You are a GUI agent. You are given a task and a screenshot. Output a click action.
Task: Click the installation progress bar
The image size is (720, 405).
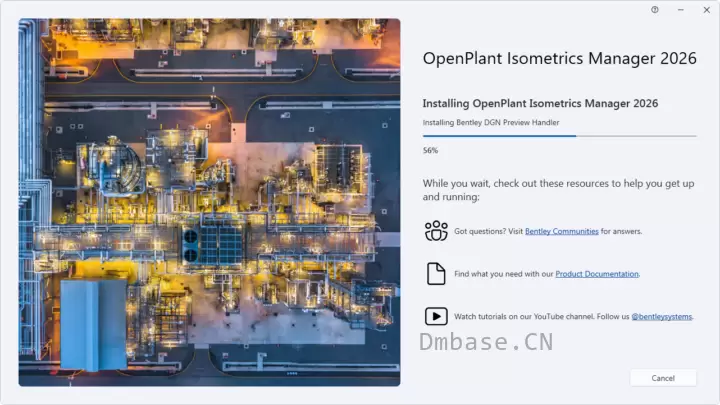559,136
